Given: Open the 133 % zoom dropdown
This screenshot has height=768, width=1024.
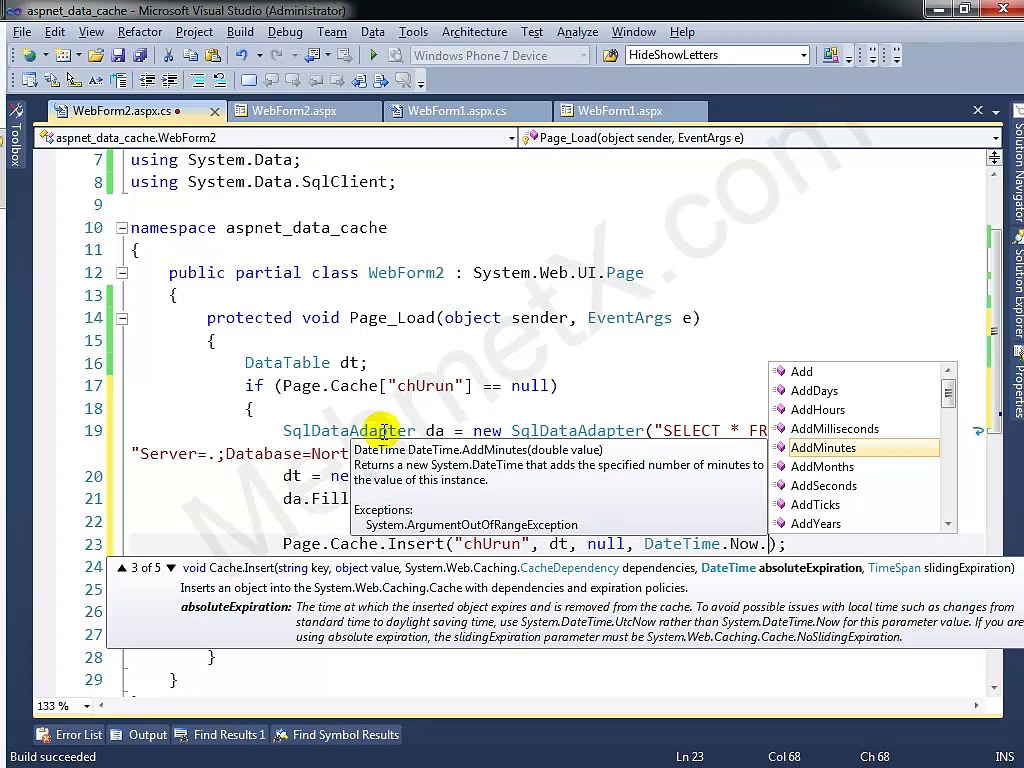Looking at the screenshot, I should coord(86,706).
